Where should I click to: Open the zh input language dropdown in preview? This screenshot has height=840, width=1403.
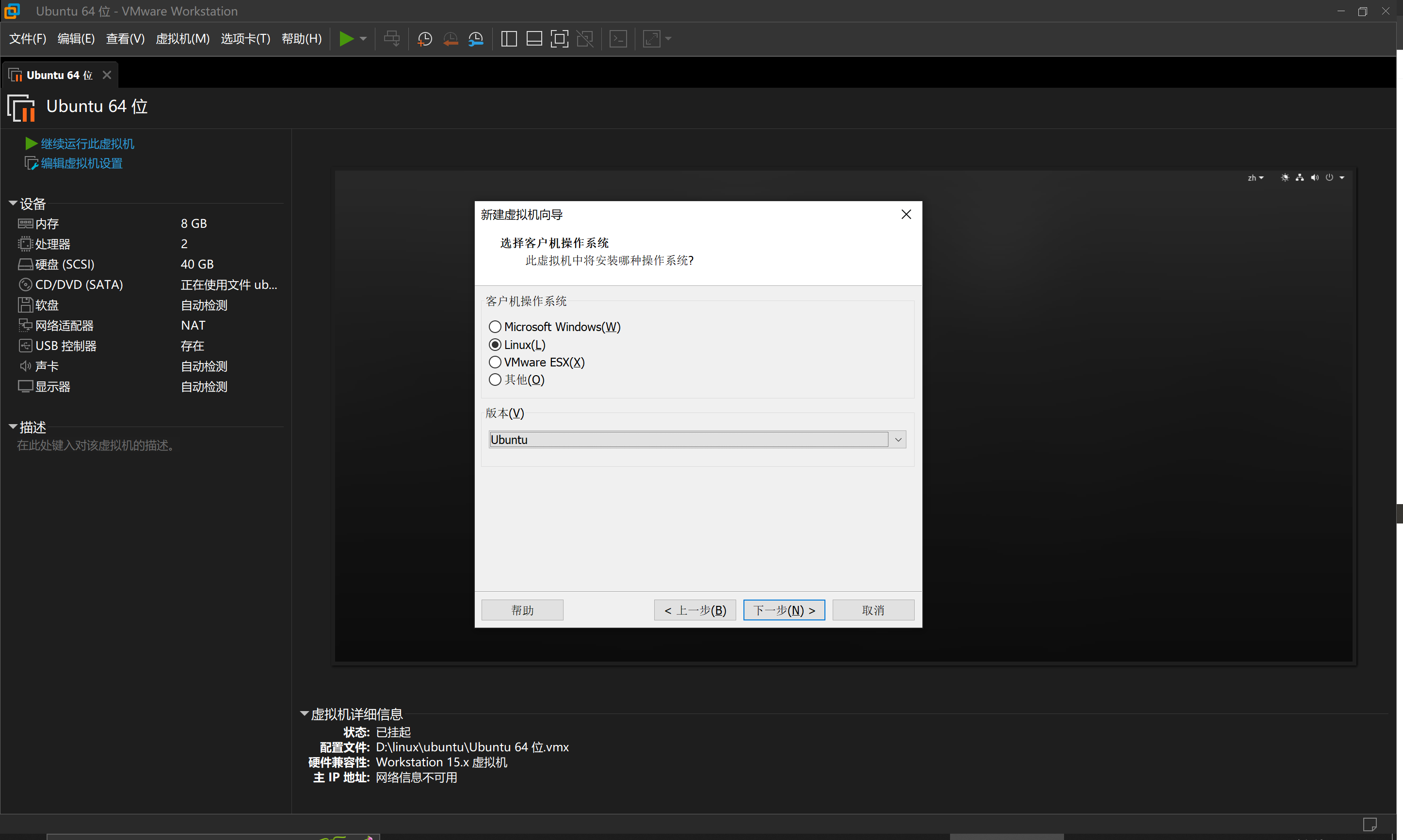(1255, 178)
